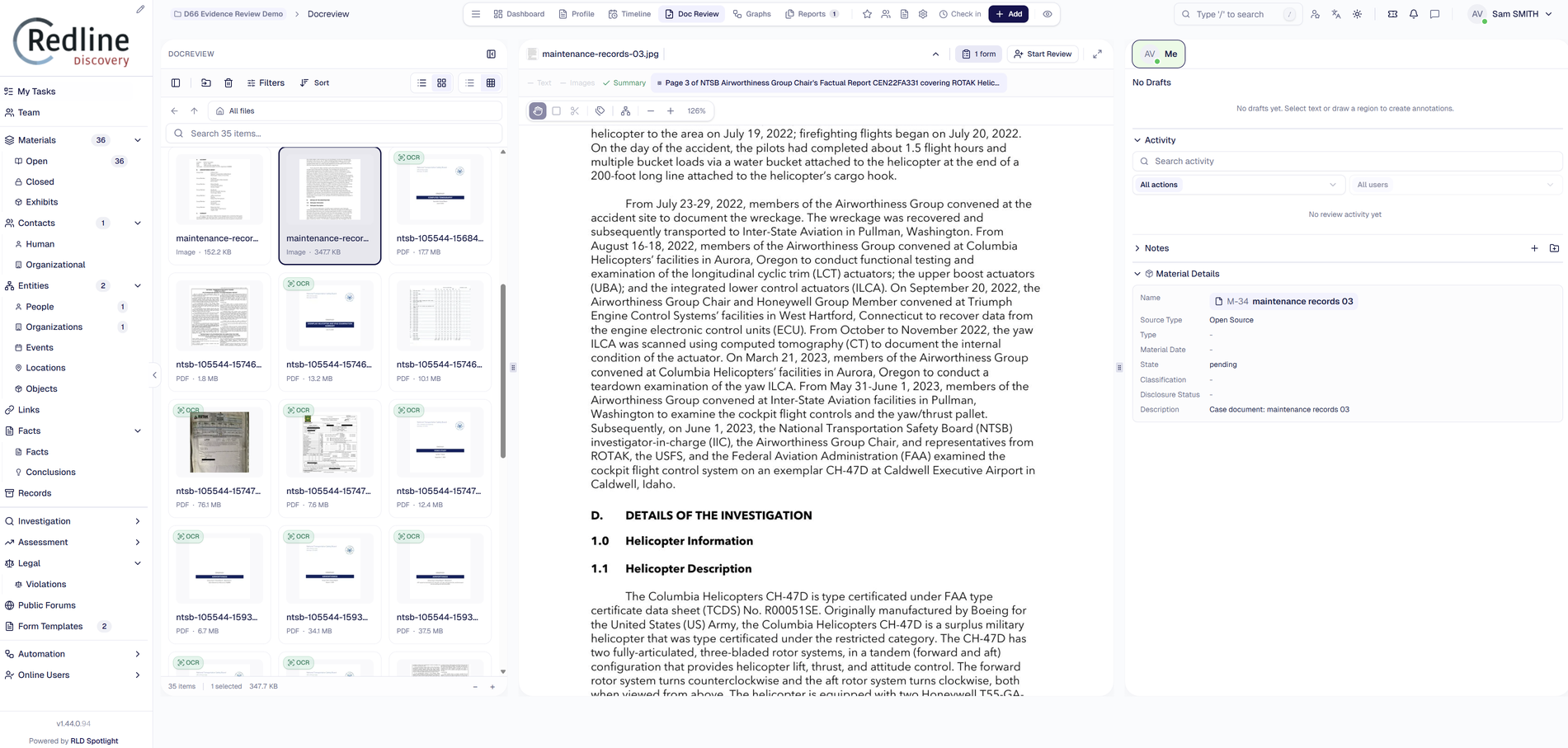This screenshot has height=748, width=1568.
Task: Move selected file to folder icon
Action: pos(206,82)
